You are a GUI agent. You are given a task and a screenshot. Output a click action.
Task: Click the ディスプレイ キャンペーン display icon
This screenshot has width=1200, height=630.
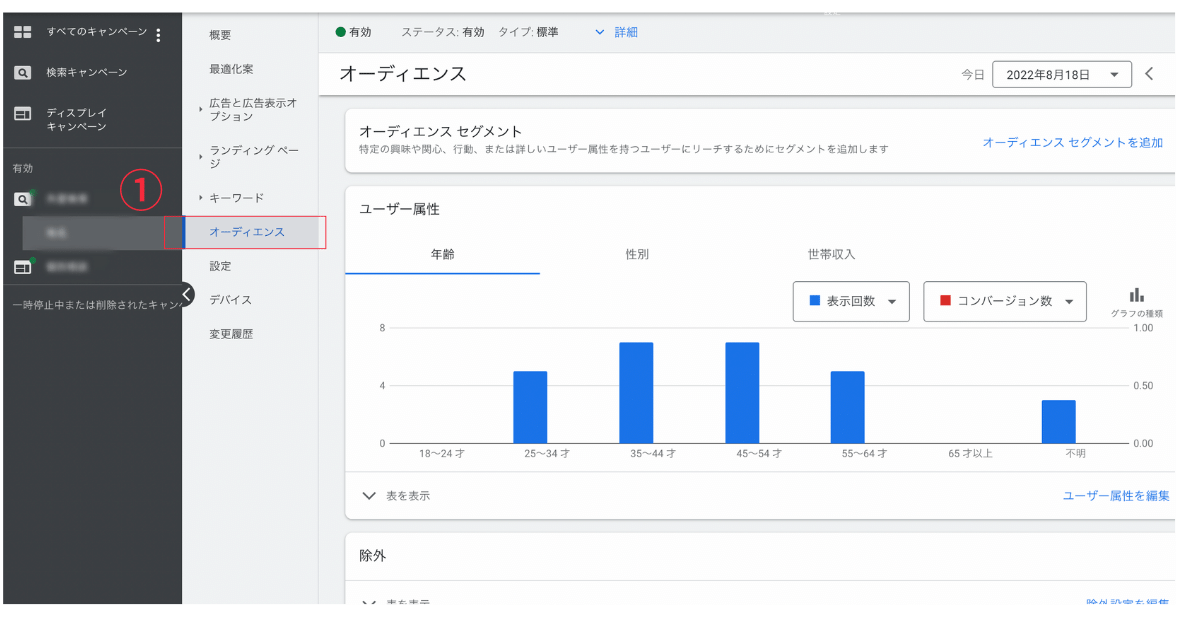point(22,114)
